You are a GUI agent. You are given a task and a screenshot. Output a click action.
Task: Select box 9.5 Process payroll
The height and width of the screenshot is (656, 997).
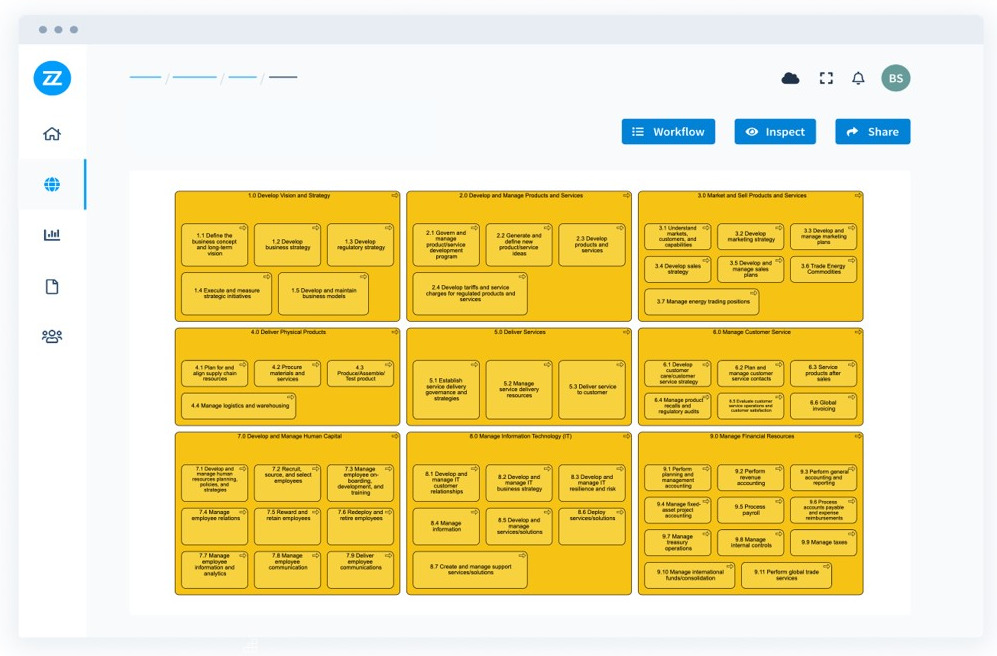pyautogui.click(x=751, y=510)
